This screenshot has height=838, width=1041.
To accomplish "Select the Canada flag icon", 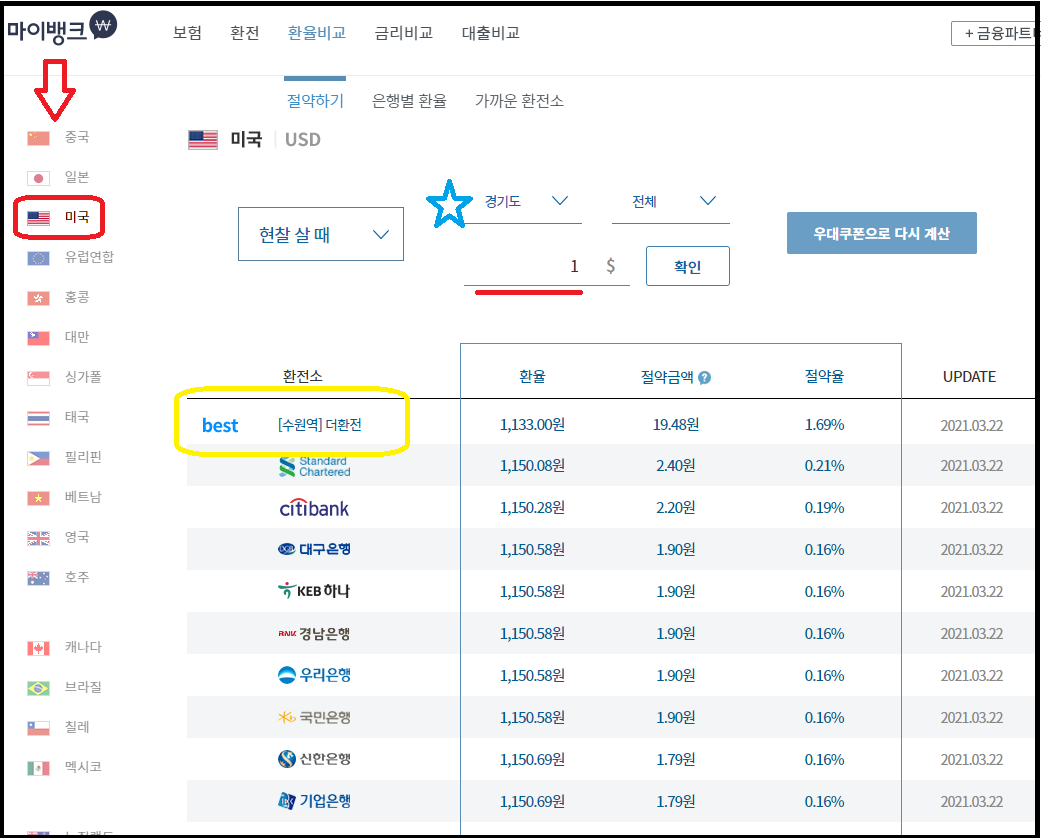I will click(x=39, y=647).
